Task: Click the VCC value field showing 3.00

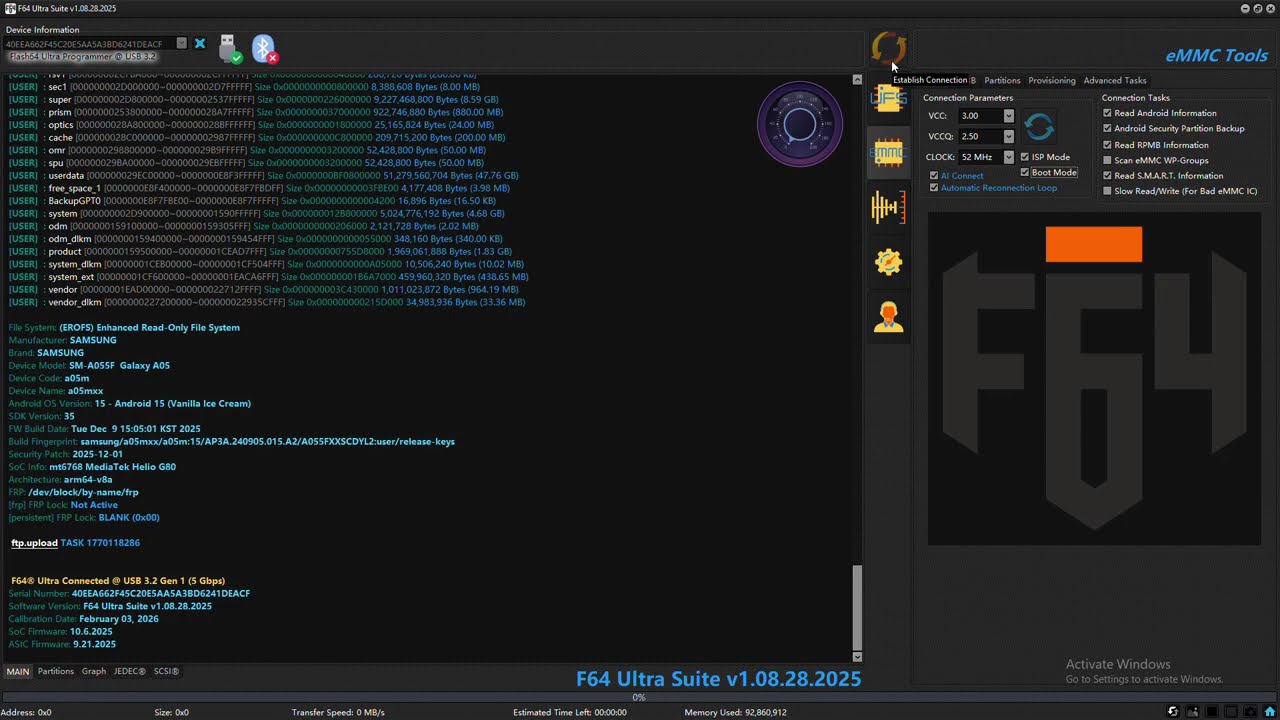Action: pyautogui.click(x=980, y=116)
